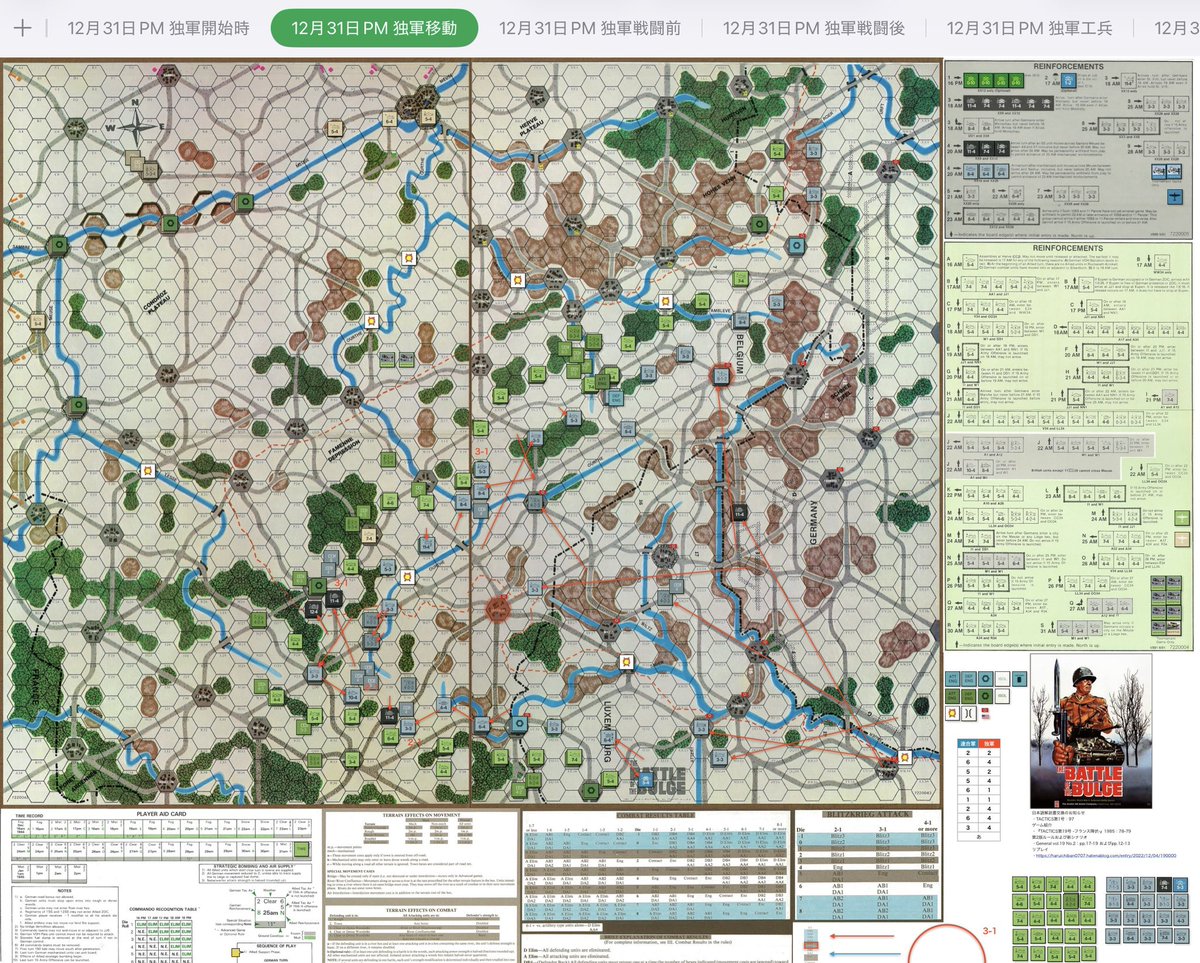Select the blue ATT ENG marker in the legend
This screenshot has width=1200, height=963.
click(x=952, y=679)
